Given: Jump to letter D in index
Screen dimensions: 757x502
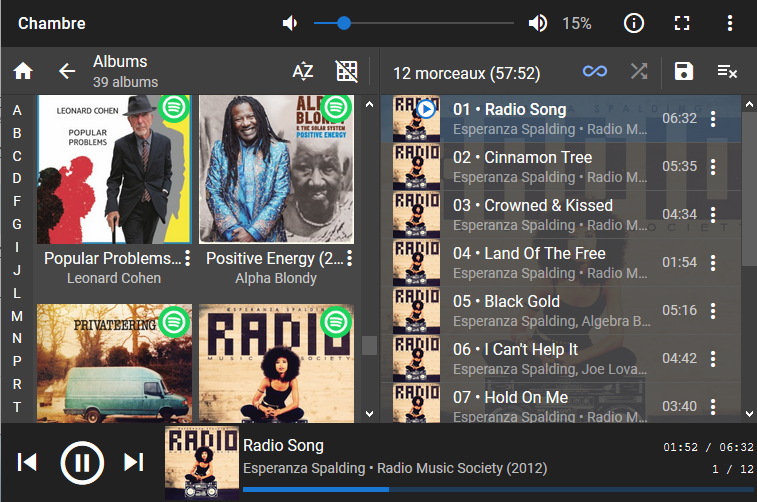Looking at the screenshot, I should click(x=17, y=179).
